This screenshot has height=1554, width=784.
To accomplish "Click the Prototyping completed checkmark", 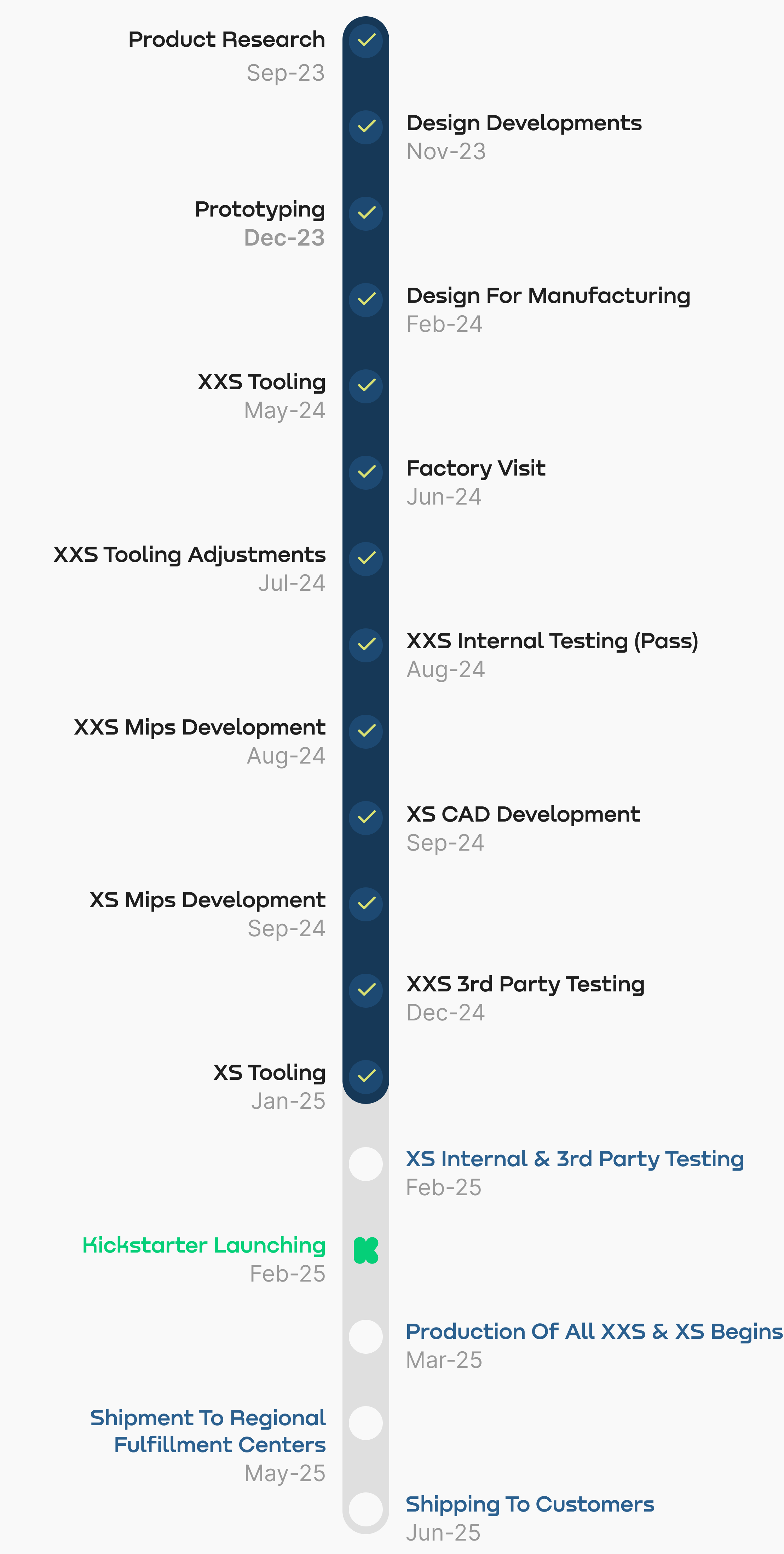I will pos(366,214).
